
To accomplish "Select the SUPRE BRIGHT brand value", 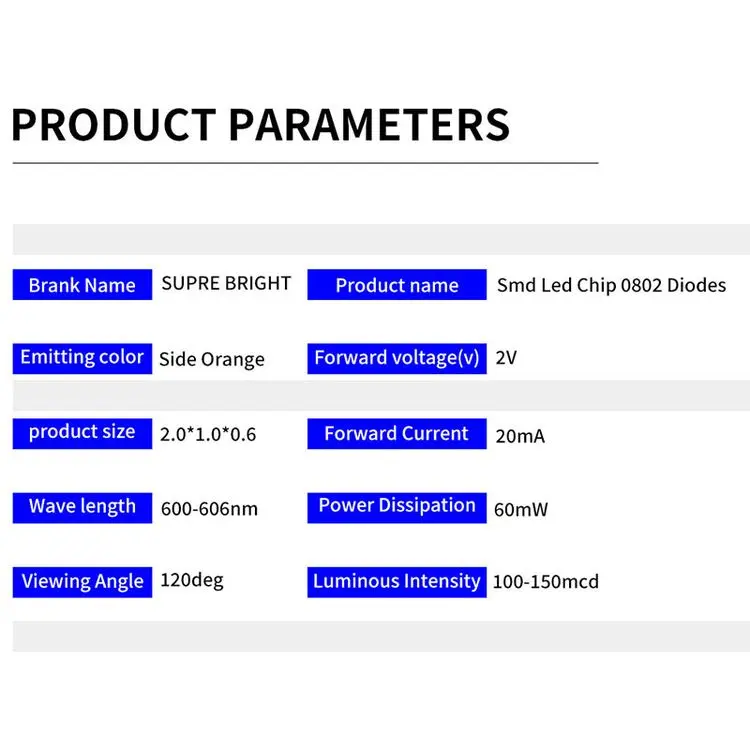I will click(x=226, y=283).
